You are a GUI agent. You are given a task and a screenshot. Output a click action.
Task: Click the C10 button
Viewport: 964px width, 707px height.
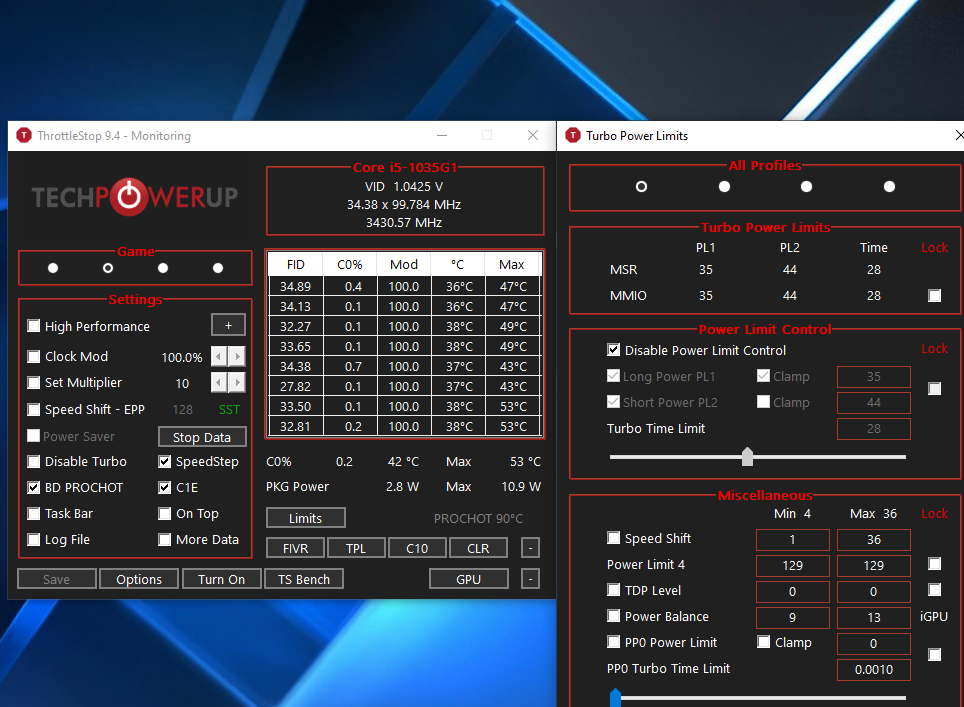pyautogui.click(x=417, y=548)
